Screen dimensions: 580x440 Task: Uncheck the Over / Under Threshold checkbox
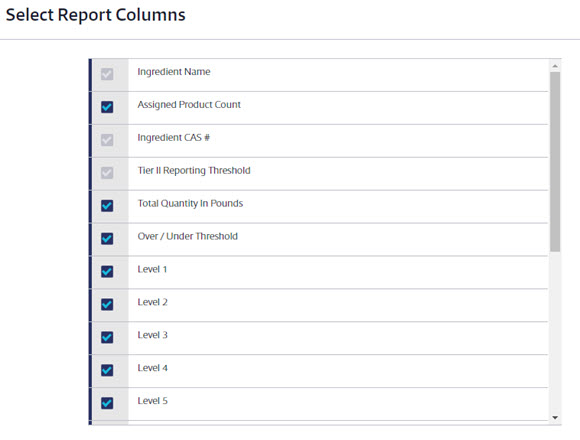pyautogui.click(x=107, y=239)
